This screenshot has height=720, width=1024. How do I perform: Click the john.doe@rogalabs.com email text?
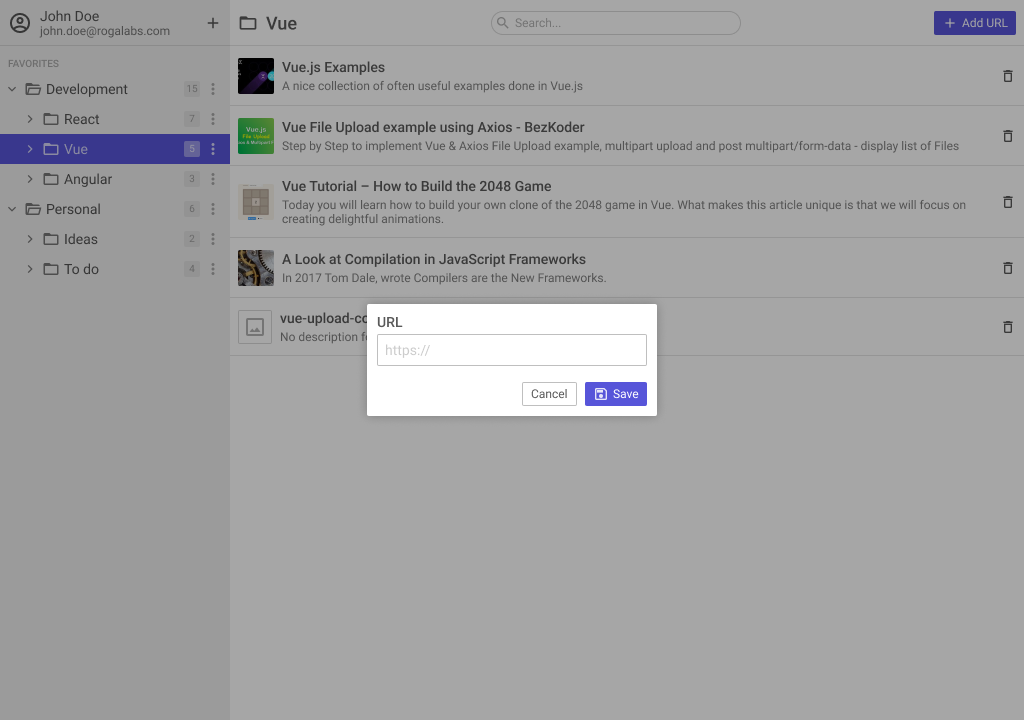point(104,31)
